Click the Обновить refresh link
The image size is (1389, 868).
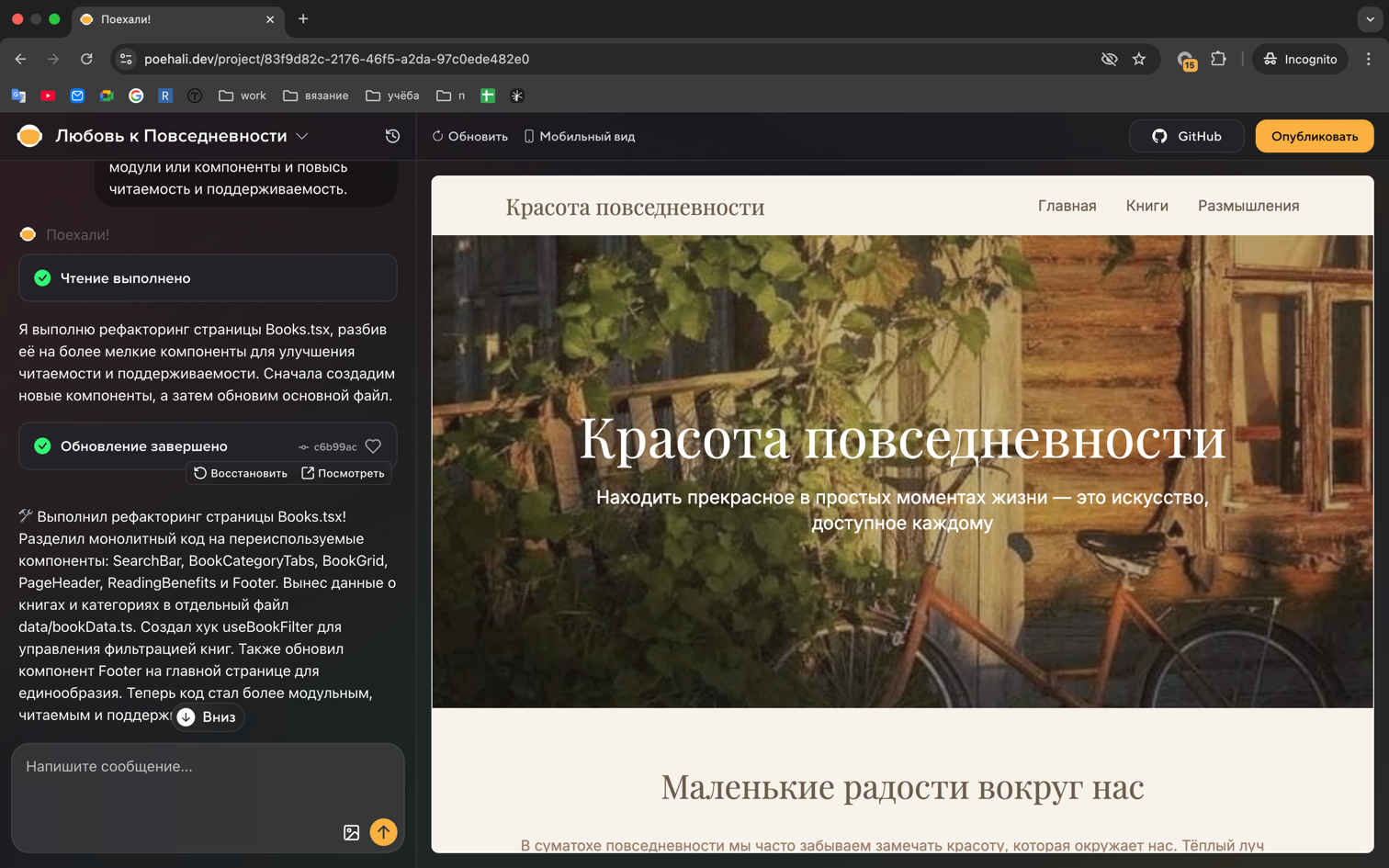point(469,135)
